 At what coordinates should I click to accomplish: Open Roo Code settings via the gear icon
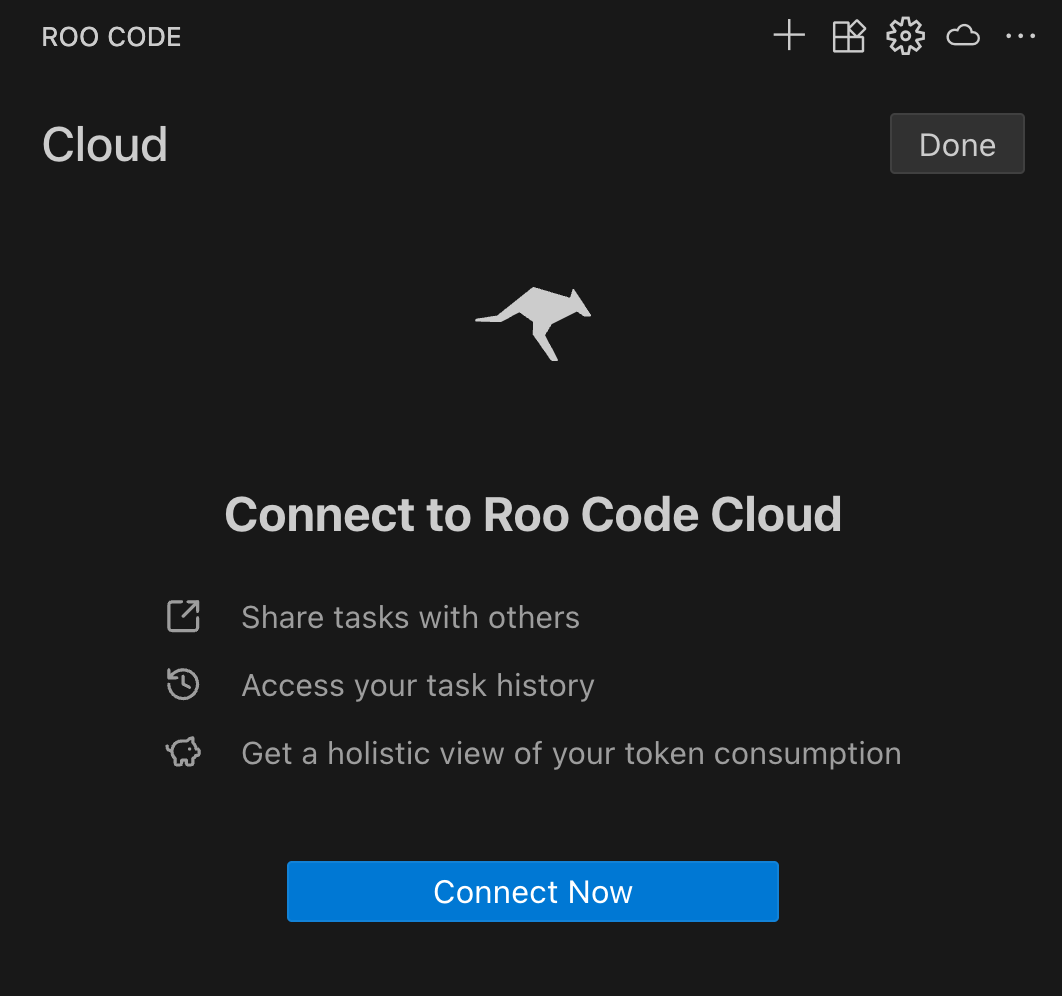(x=905, y=35)
